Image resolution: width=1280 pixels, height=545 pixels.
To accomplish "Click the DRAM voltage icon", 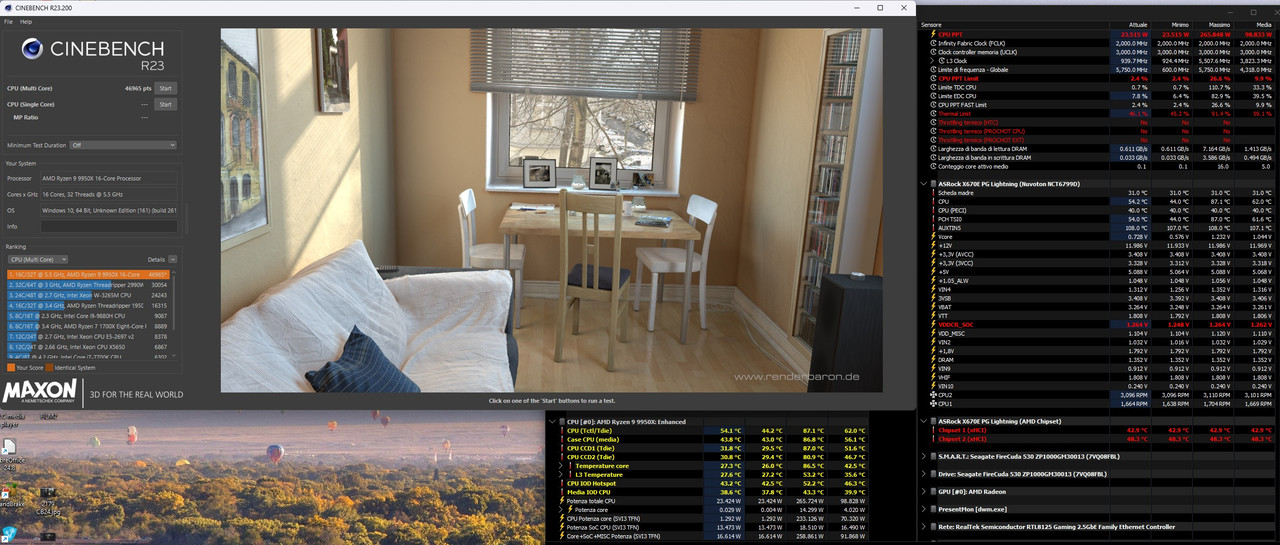I will tap(933, 359).
